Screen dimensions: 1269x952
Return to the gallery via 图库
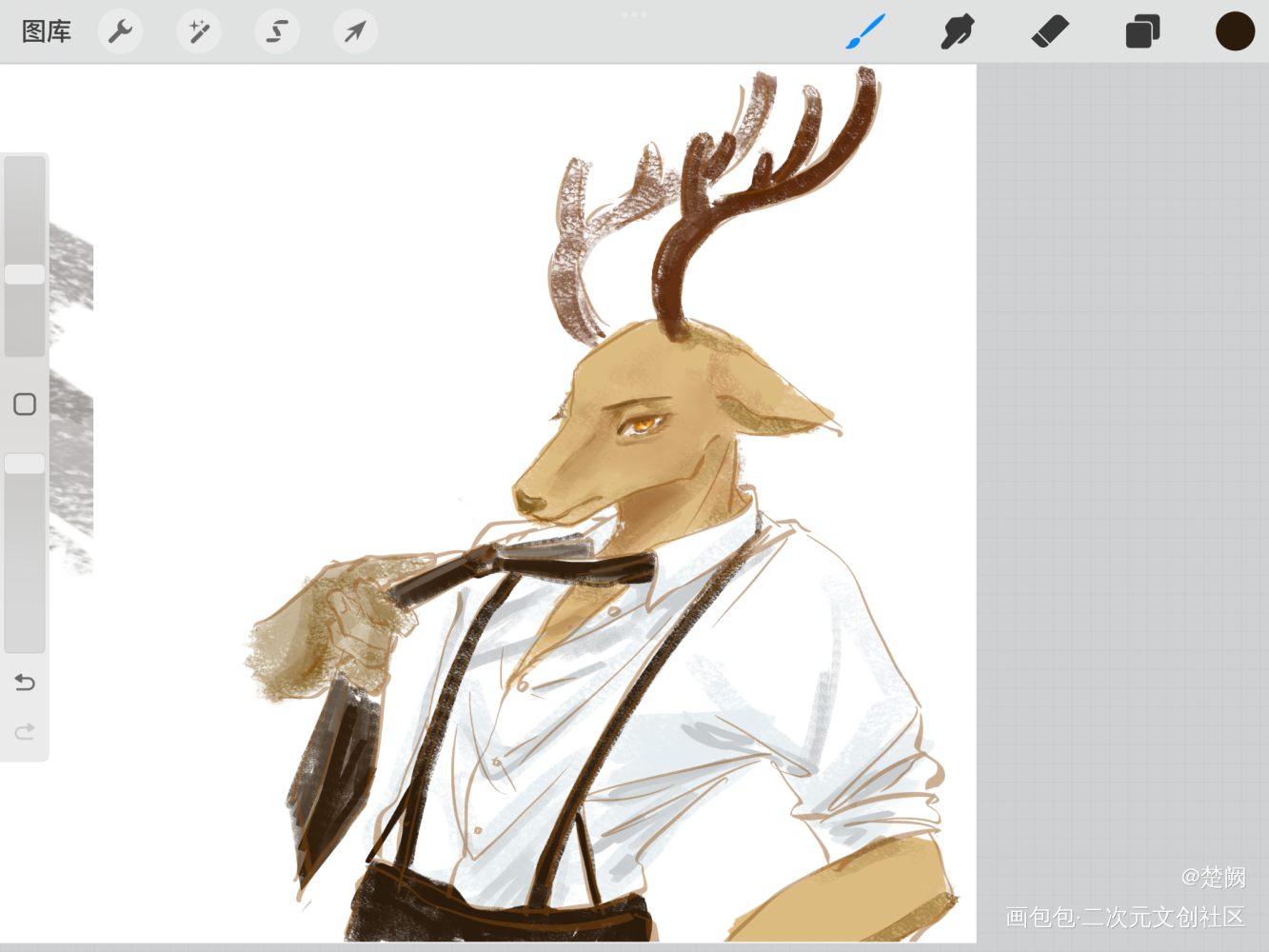point(47,31)
